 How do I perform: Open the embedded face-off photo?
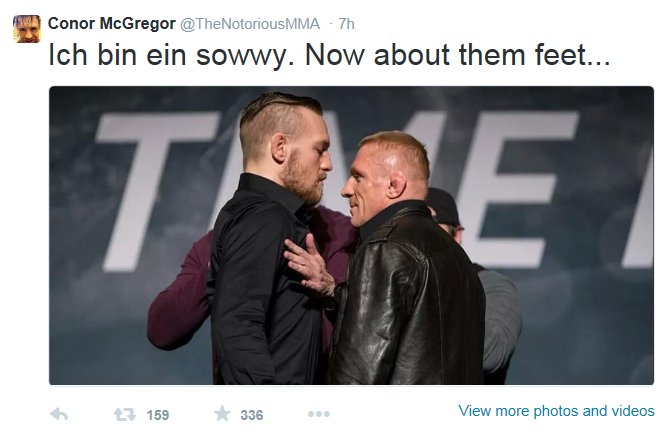point(351,236)
